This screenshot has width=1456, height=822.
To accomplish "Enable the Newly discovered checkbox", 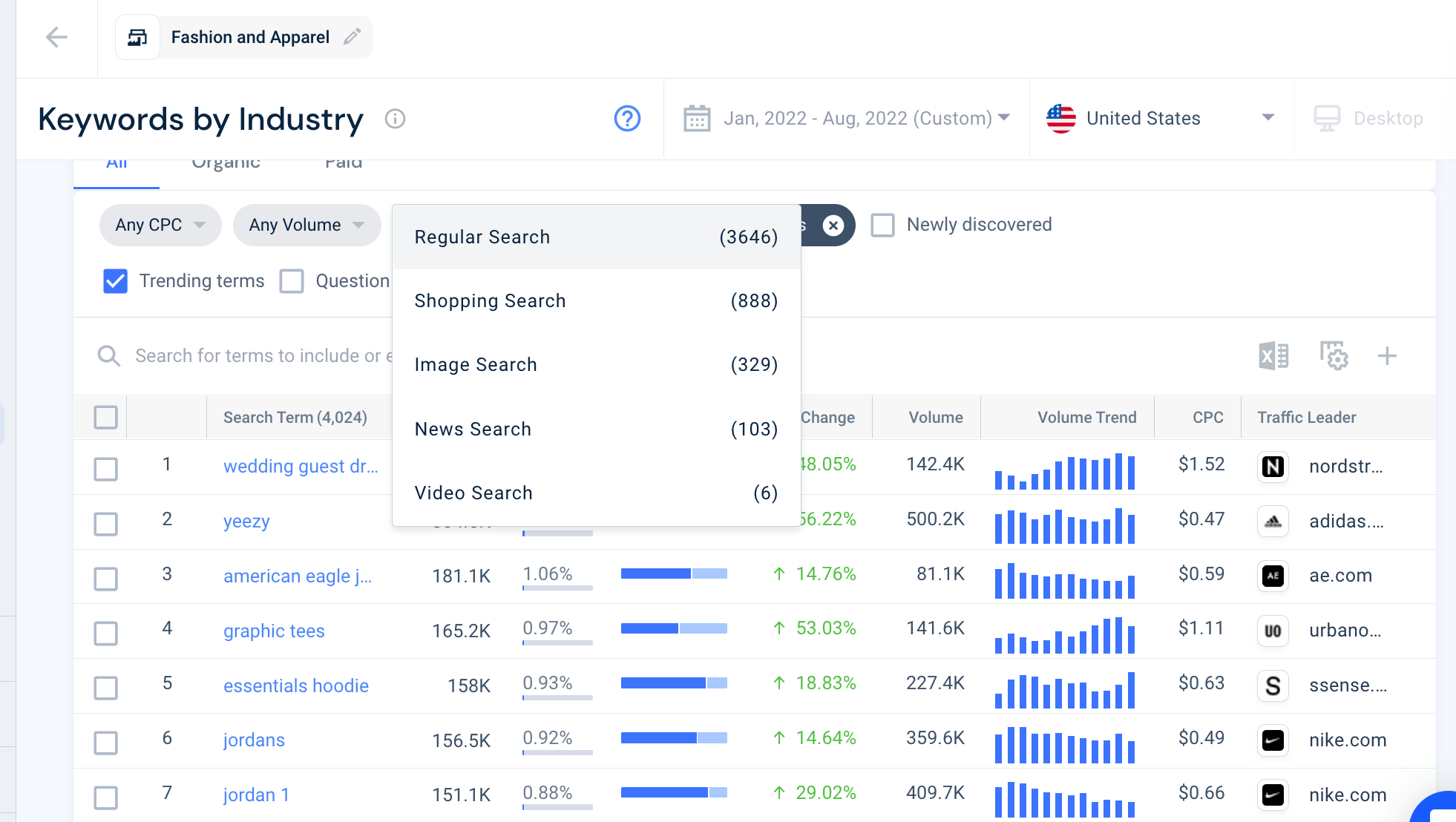I will [882, 225].
